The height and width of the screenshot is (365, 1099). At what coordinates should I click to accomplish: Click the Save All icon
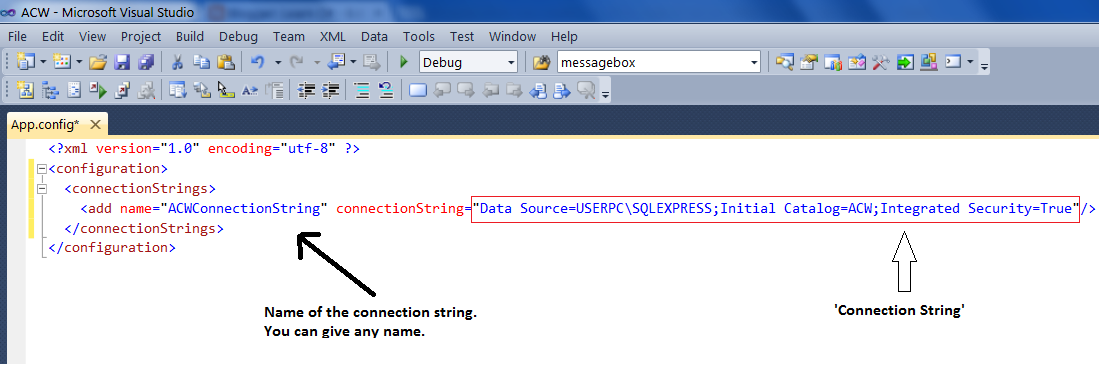(x=145, y=62)
